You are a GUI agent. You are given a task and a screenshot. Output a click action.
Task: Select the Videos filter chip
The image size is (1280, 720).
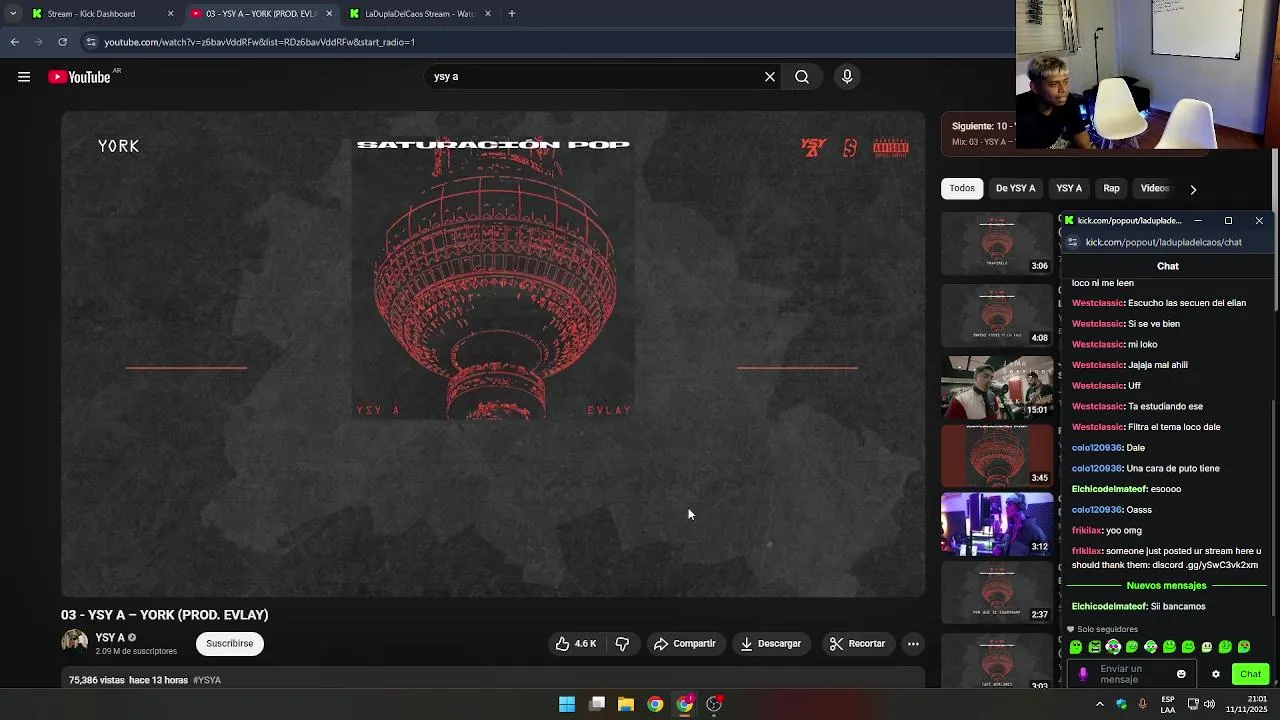pos(1155,188)
